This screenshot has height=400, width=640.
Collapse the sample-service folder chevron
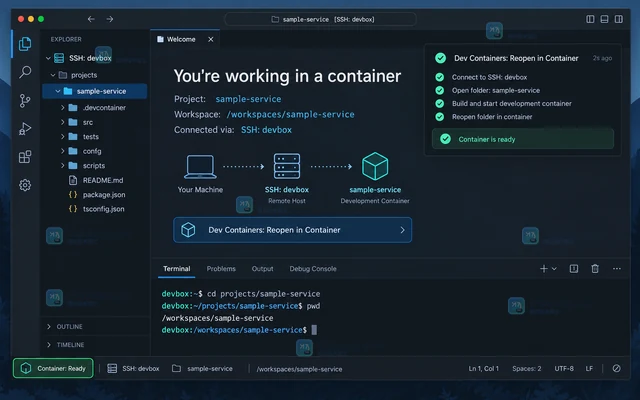58,91
